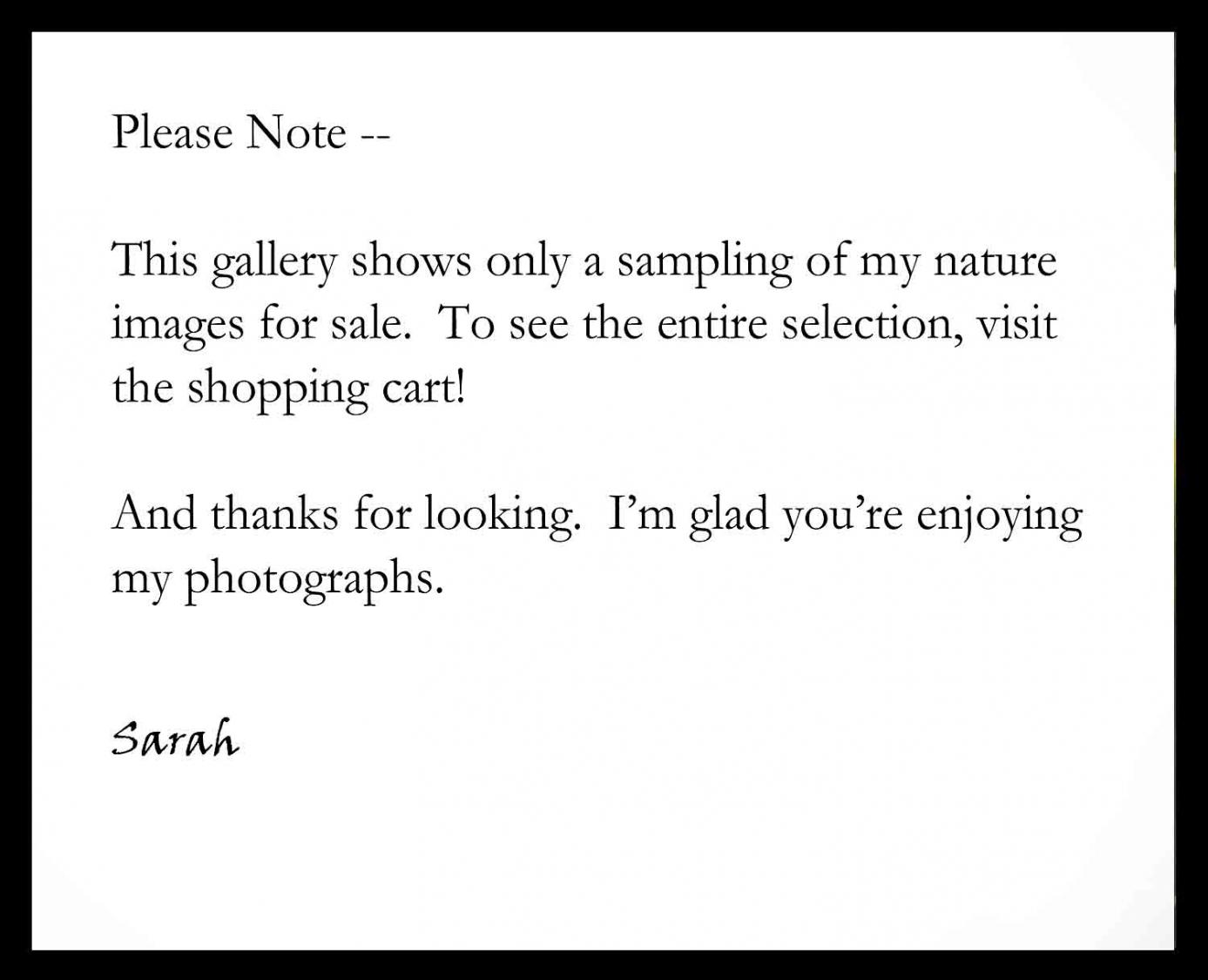
Task: Click the words "And thanks"
Action: coord(225,513)
